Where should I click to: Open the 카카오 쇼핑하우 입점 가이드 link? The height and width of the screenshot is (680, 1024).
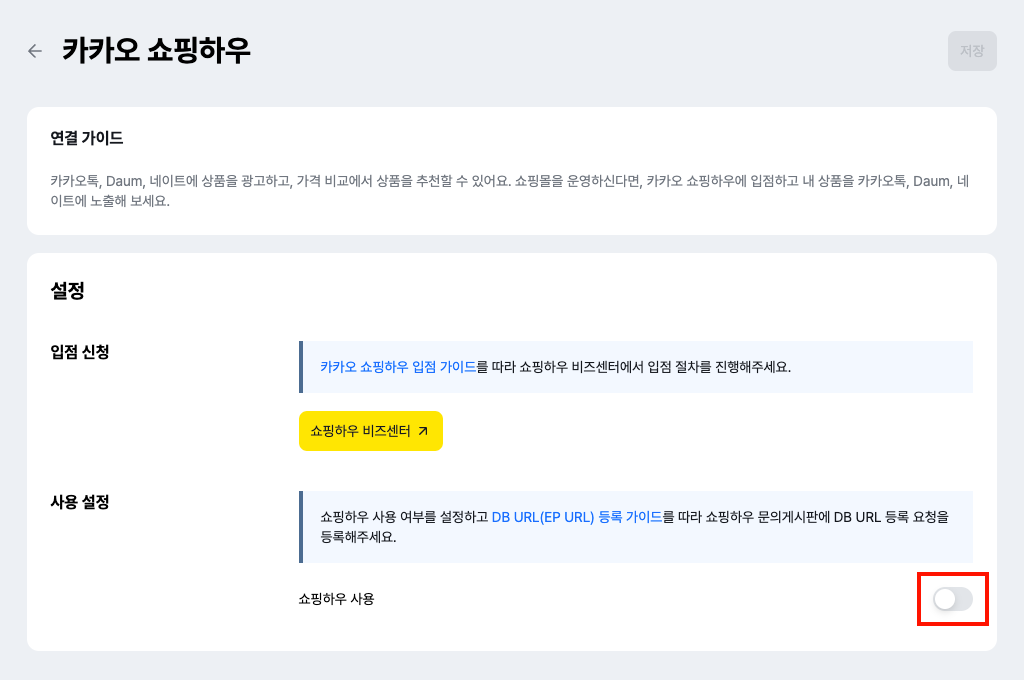[398, 367]
